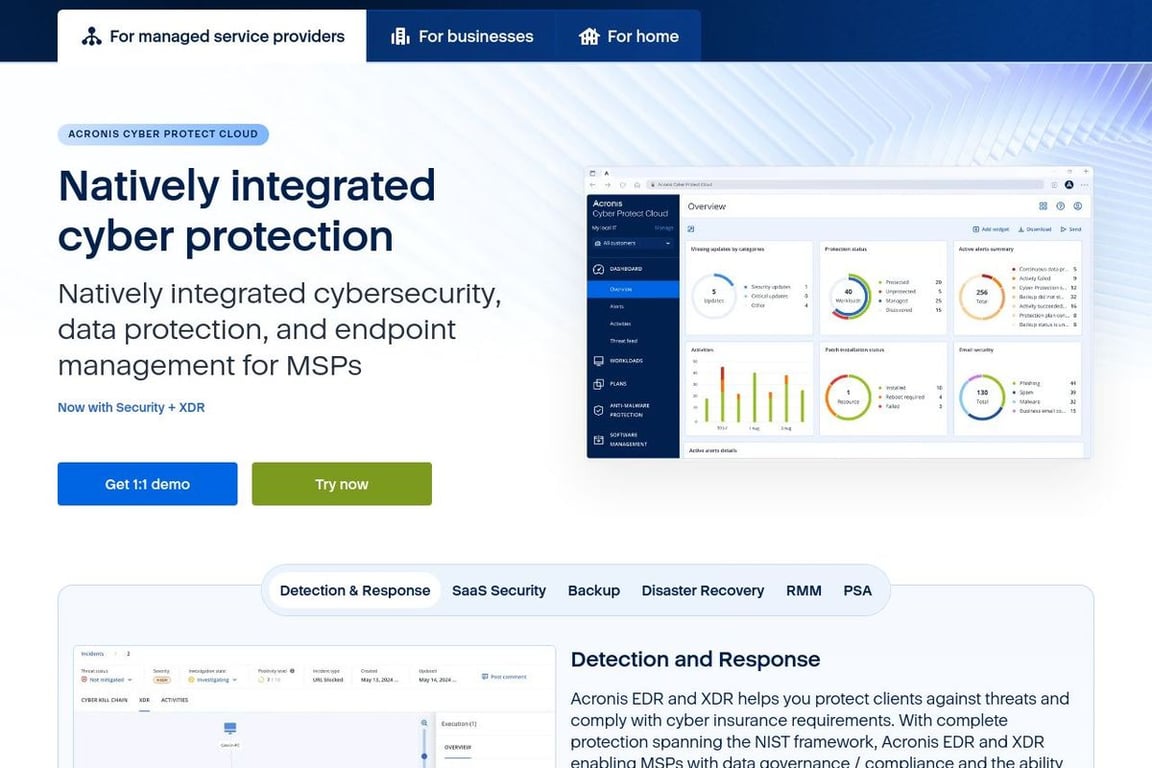
Task: Click the zoom magnifier icon in graph
Action: pyautogui.click(x=424, y=723)
